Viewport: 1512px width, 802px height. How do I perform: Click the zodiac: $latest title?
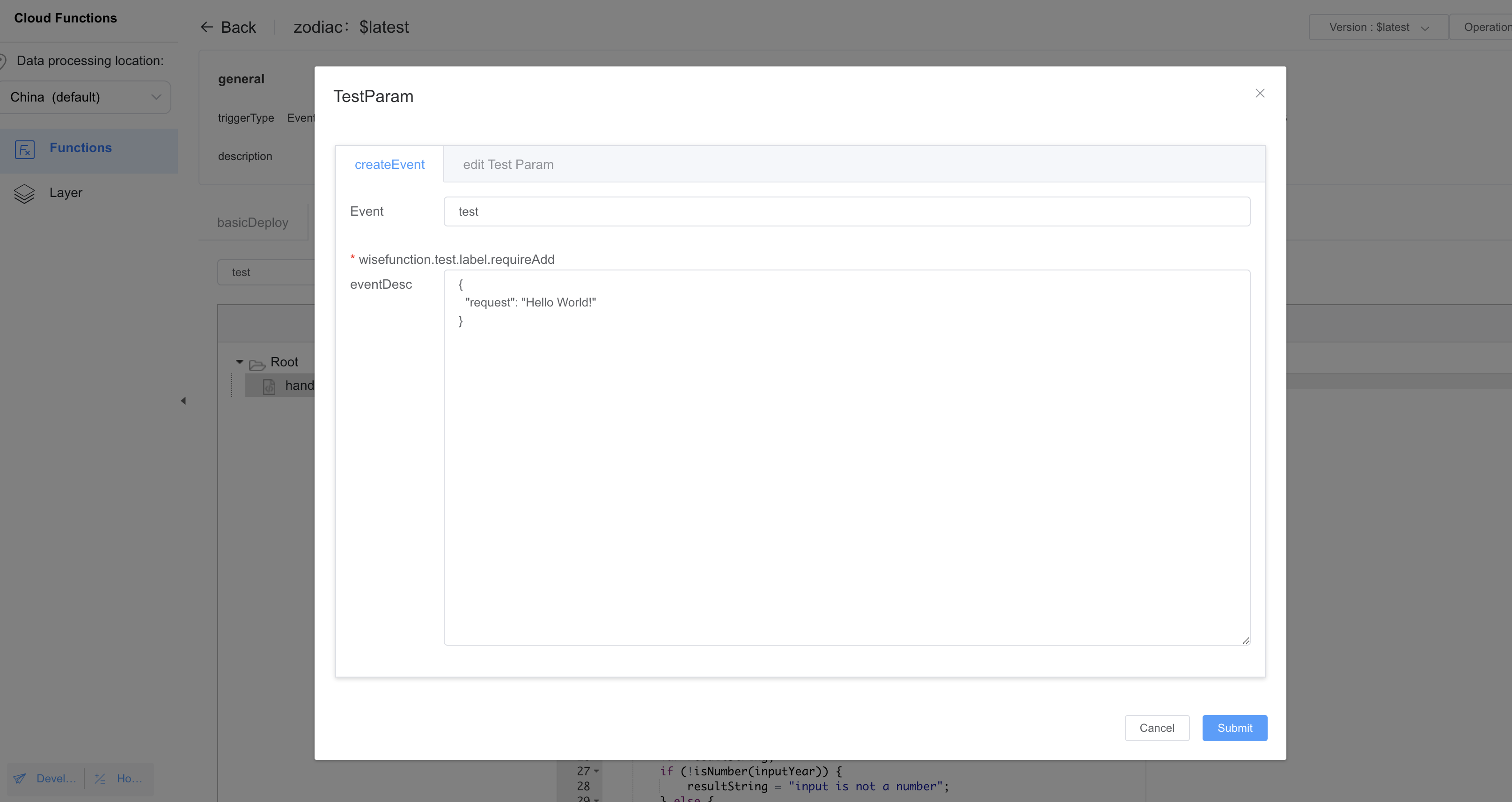(x=351, y=27)
